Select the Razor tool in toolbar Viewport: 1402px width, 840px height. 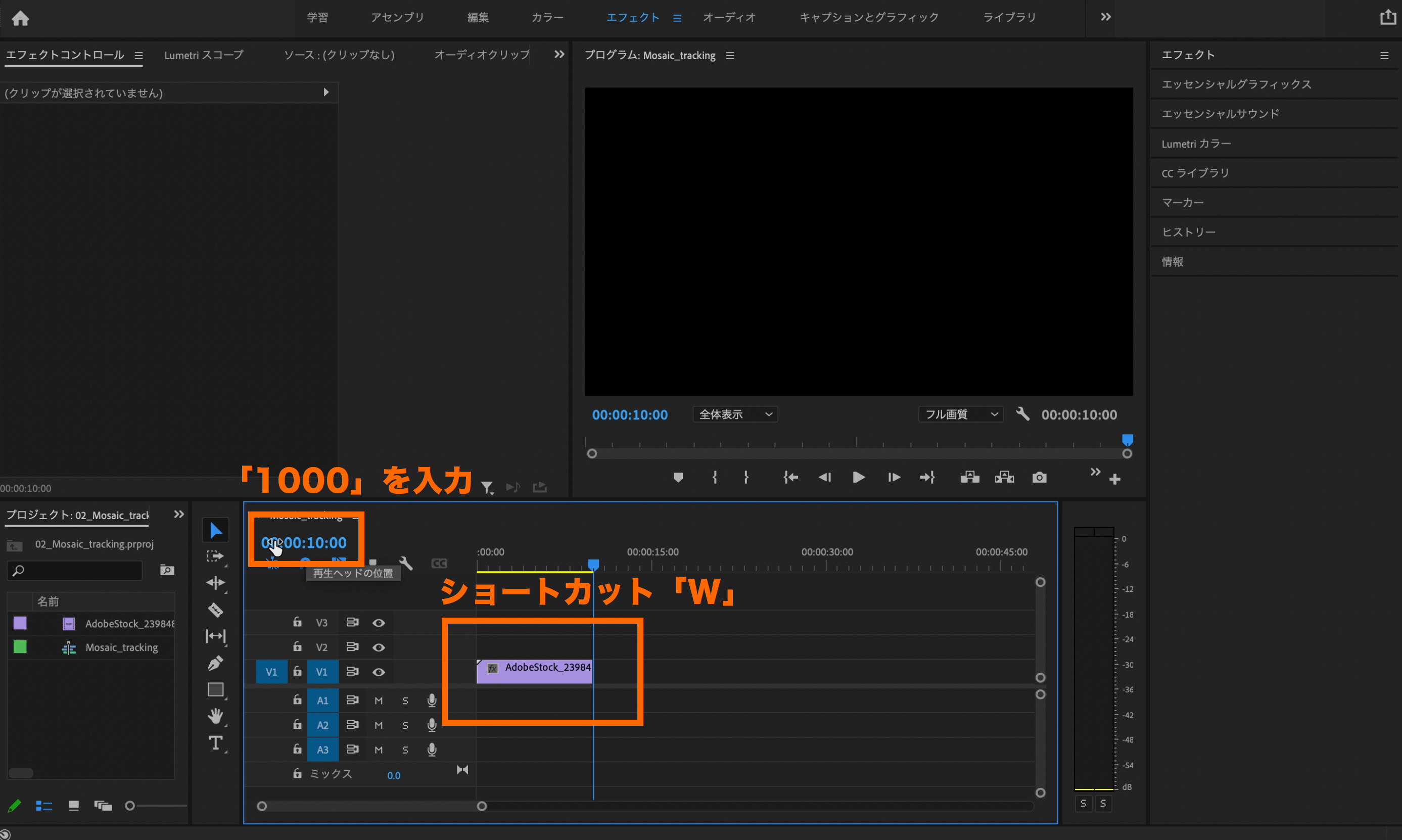click(215, 610)
